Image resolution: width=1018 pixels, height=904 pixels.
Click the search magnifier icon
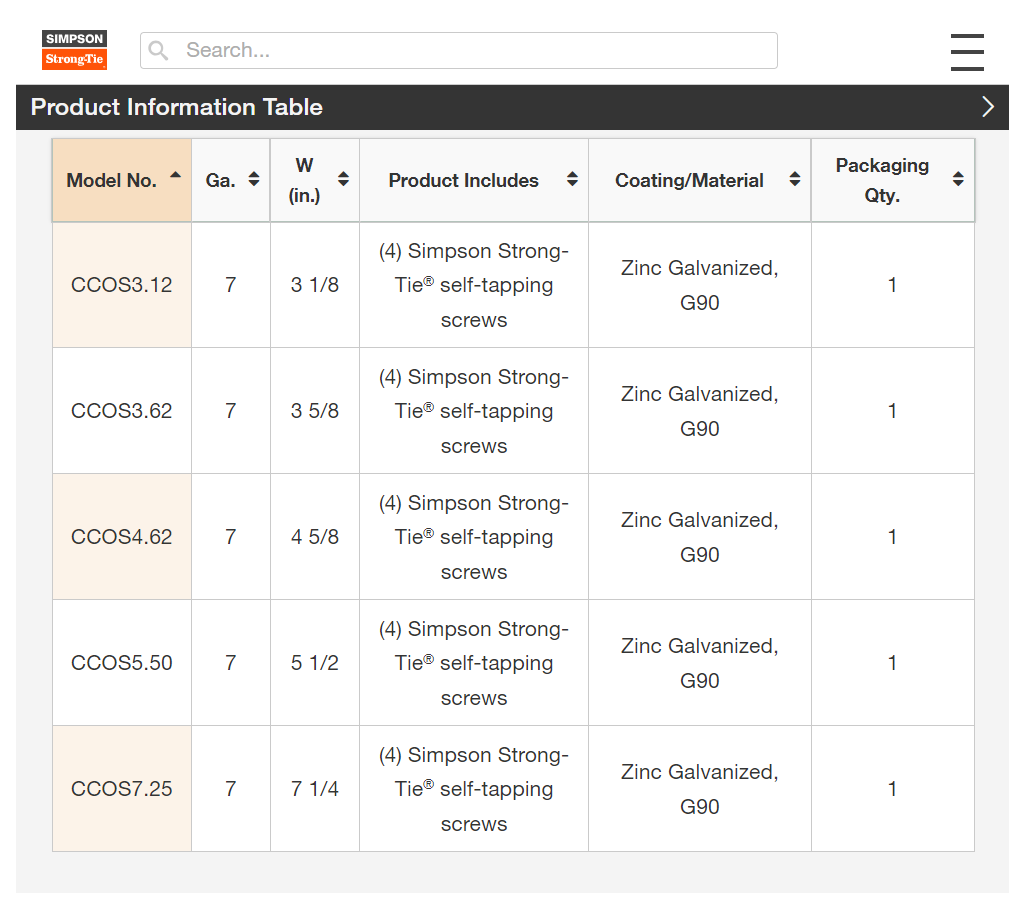pyautogui.click(x=158, y=51)
